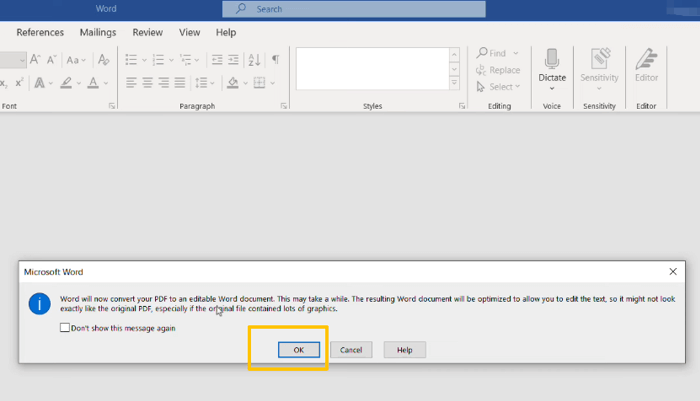Open Text Effects dropdown arrow
Image resolution: width=700 pixels, height=401 pixels.
[50, 83]
